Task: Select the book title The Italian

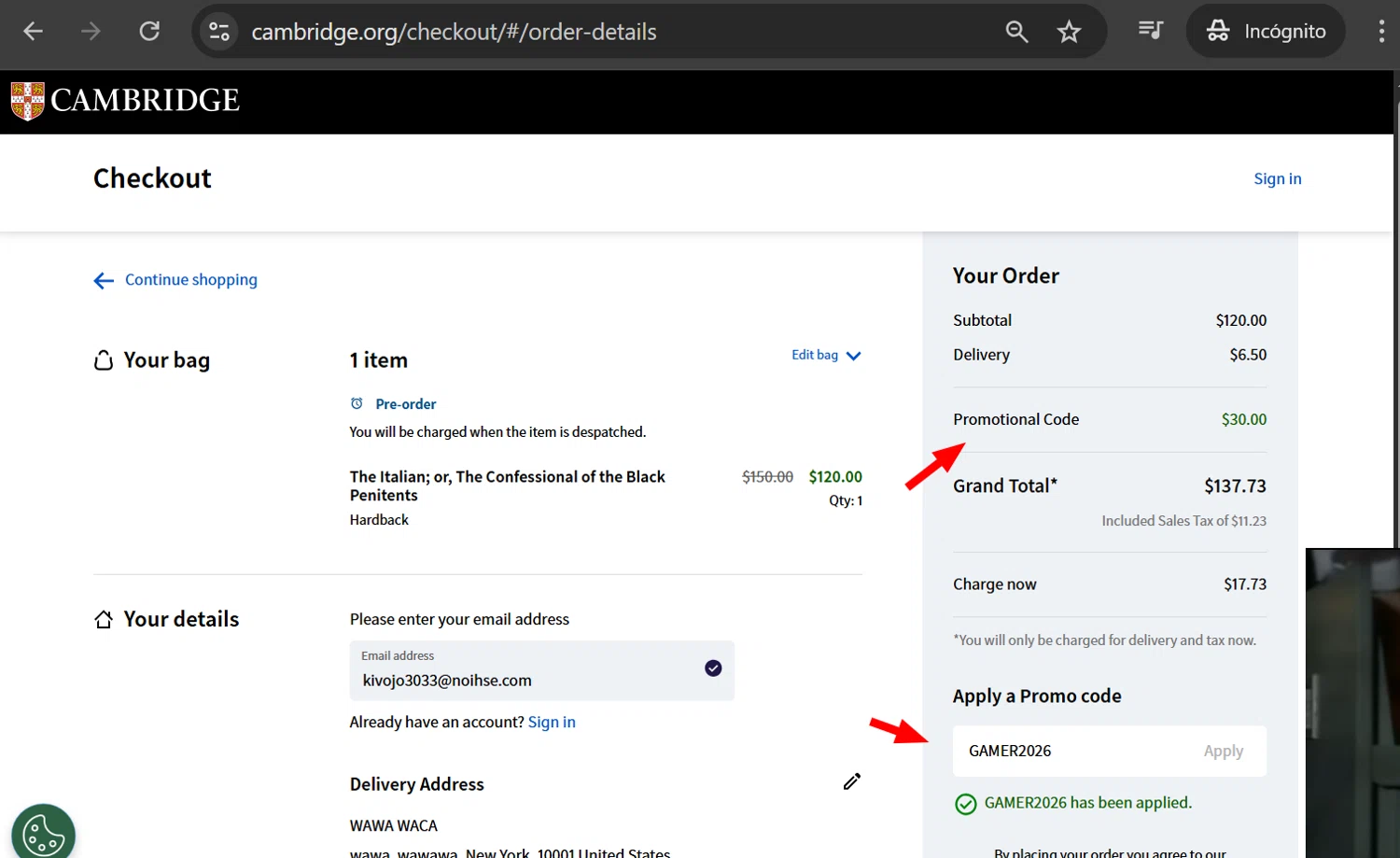Action: pyautogui.click(x=508, y=485)
